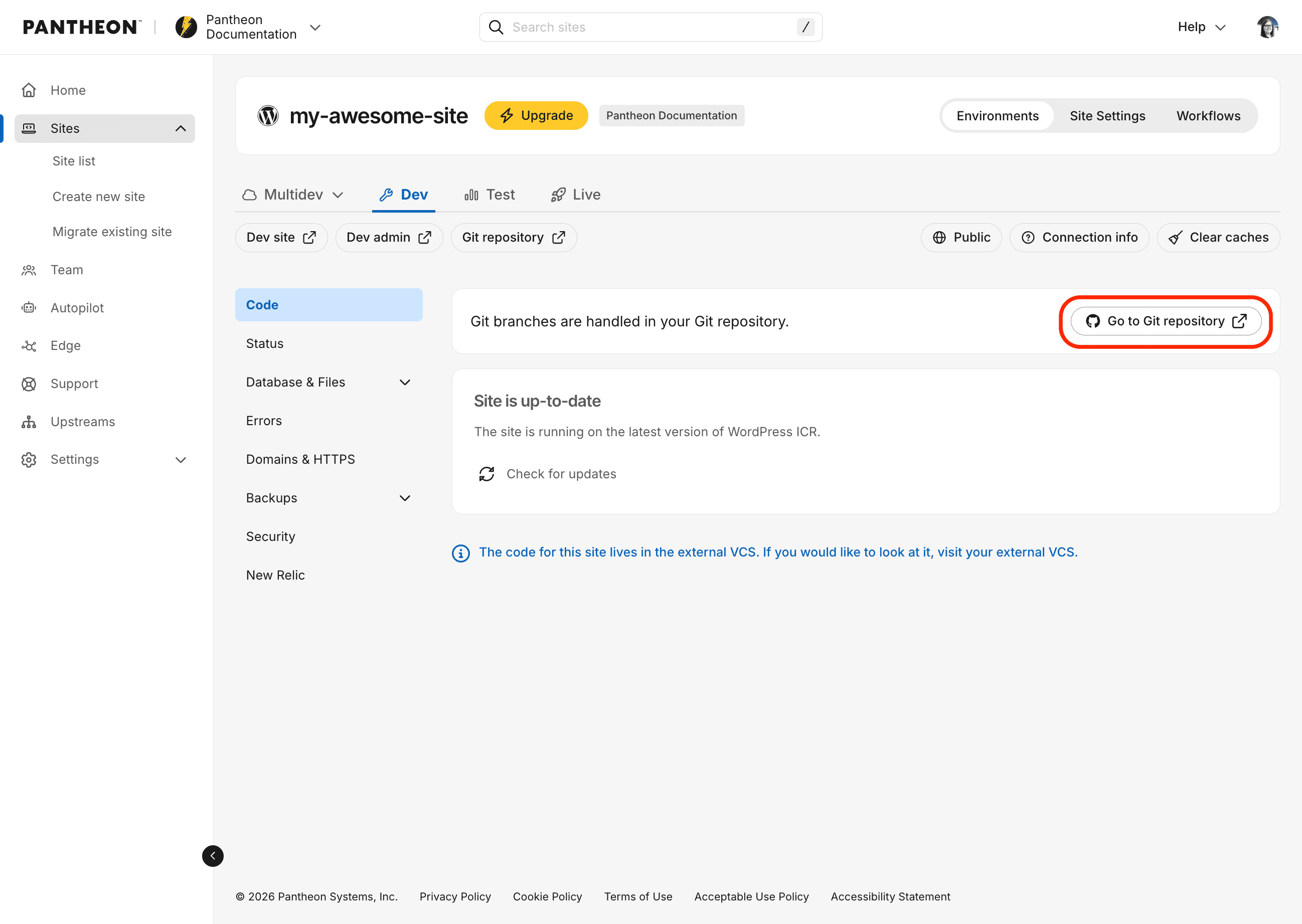Open the Dev admin link
This screenshot has width=1302, height=924.
389,238
